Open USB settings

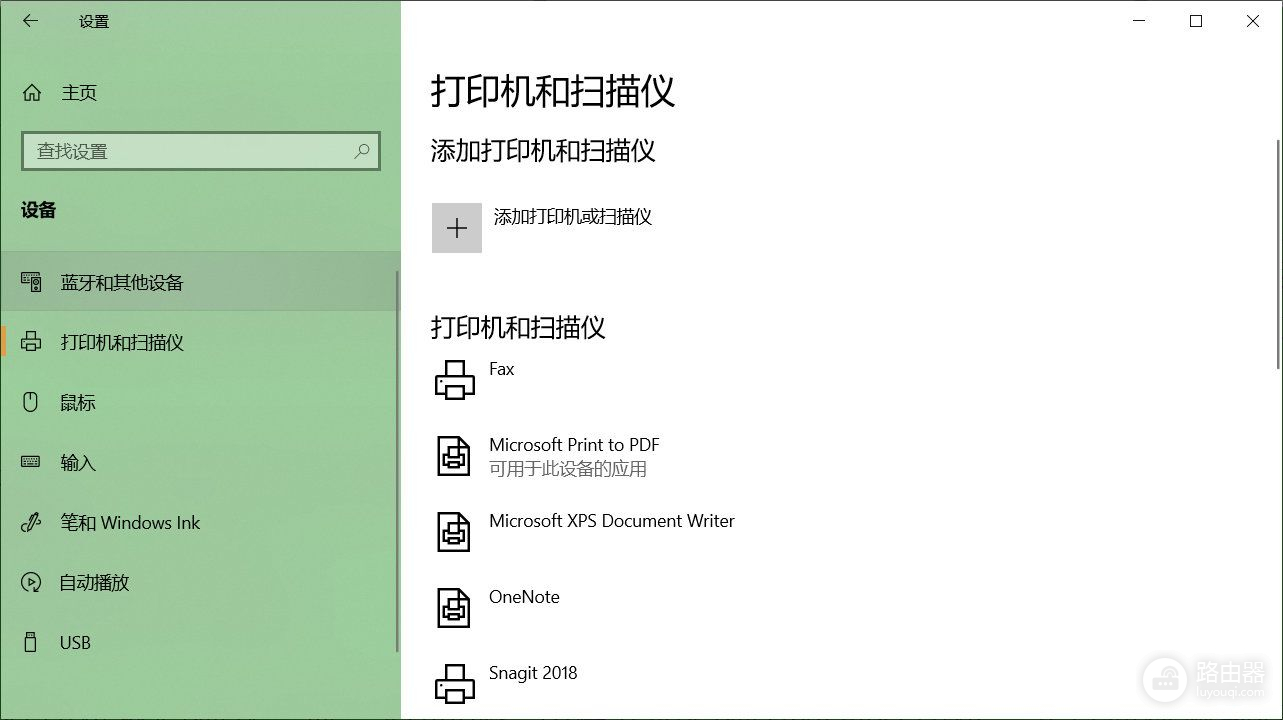point(200,642)
